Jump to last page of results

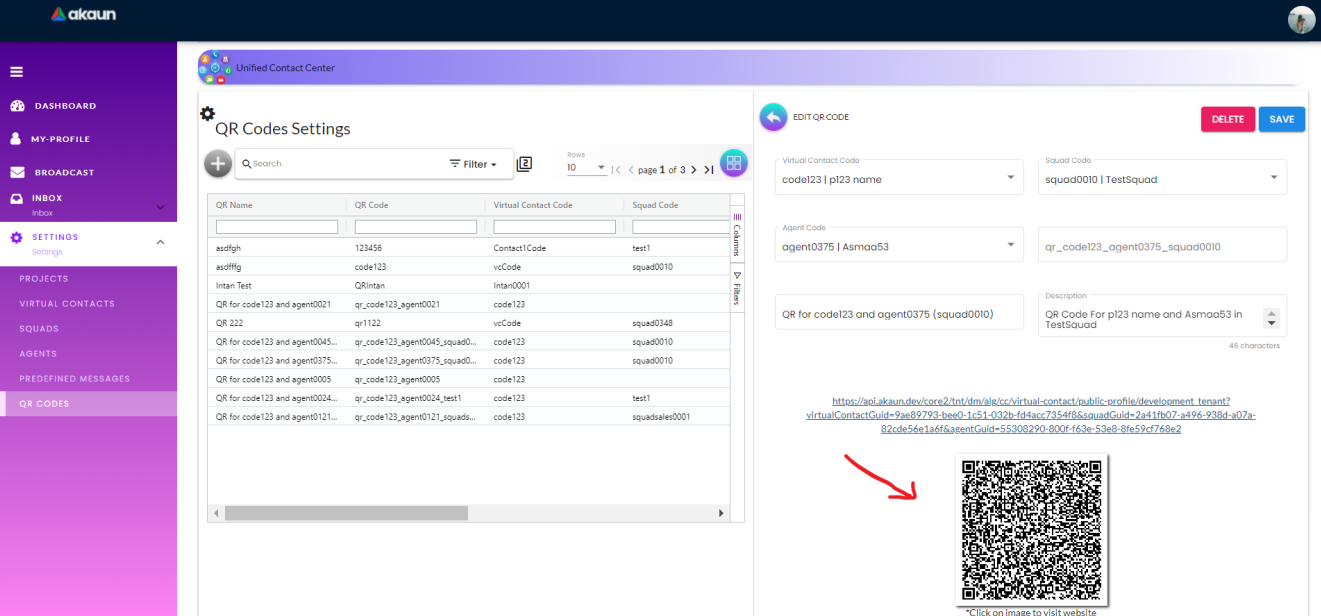pyautogui.click(x=709, y=170)
